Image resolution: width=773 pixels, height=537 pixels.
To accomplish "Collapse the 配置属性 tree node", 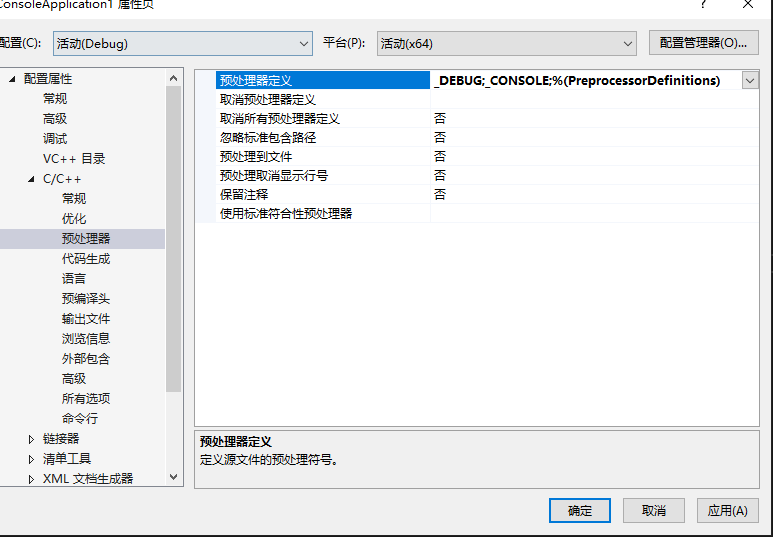I will (x=12, y=79).
